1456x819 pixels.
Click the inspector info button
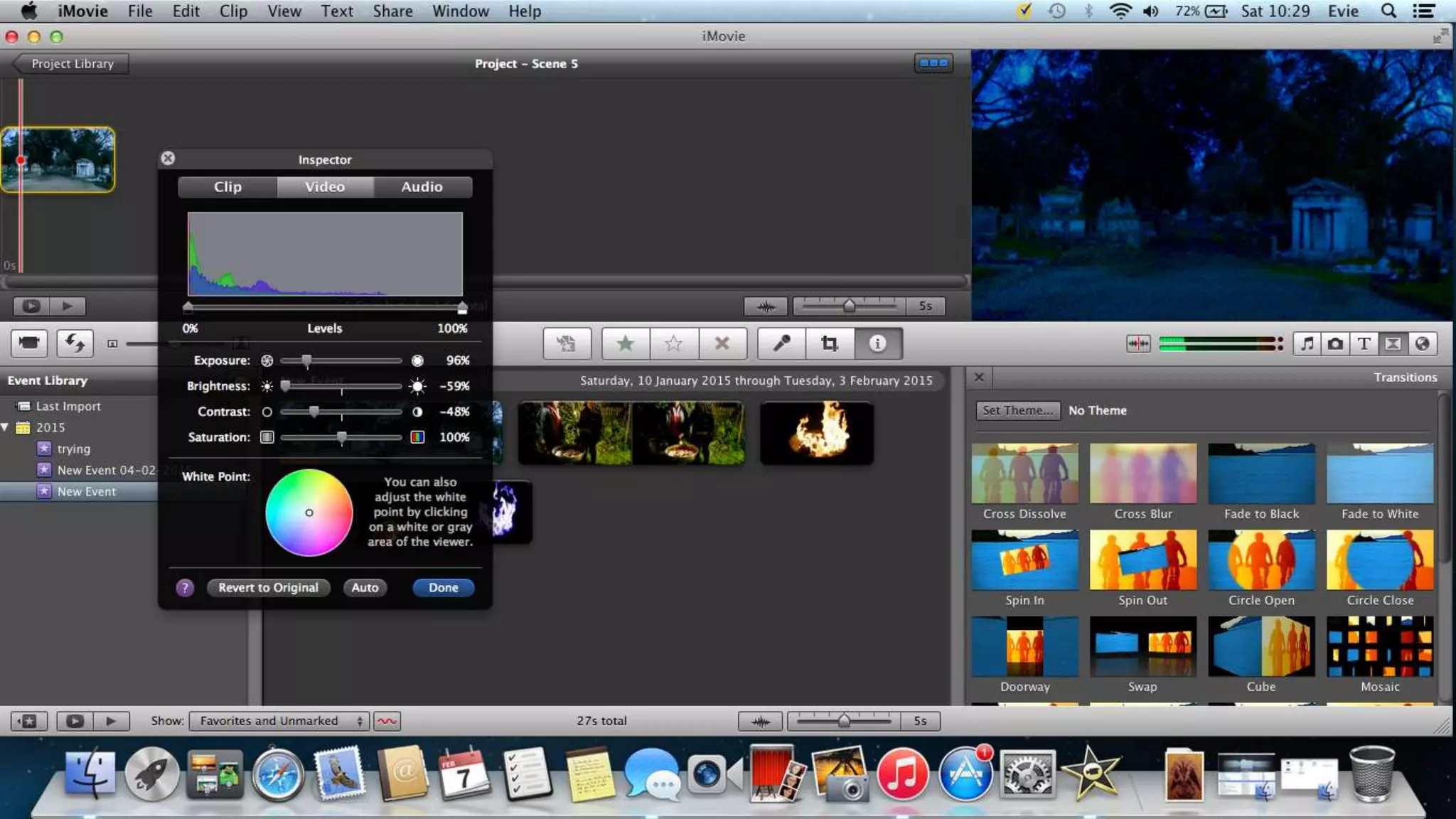tap(878, 343)
